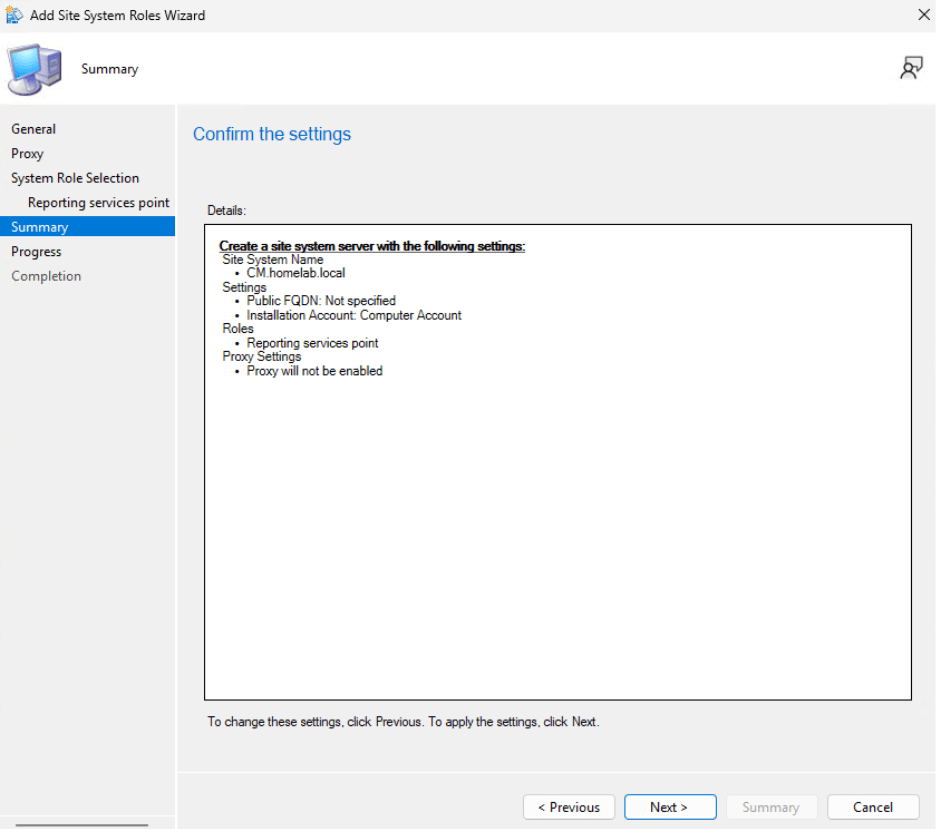Screen dimensions: 936x829
Task: Click the Confirm the settings heading
Action: click(271, 134)
